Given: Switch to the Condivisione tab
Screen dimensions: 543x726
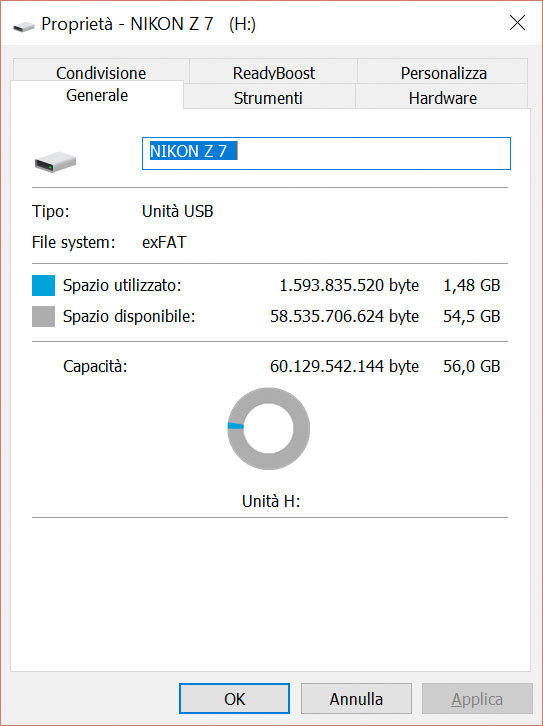Looking at the screenshot, I should point(101,72).
